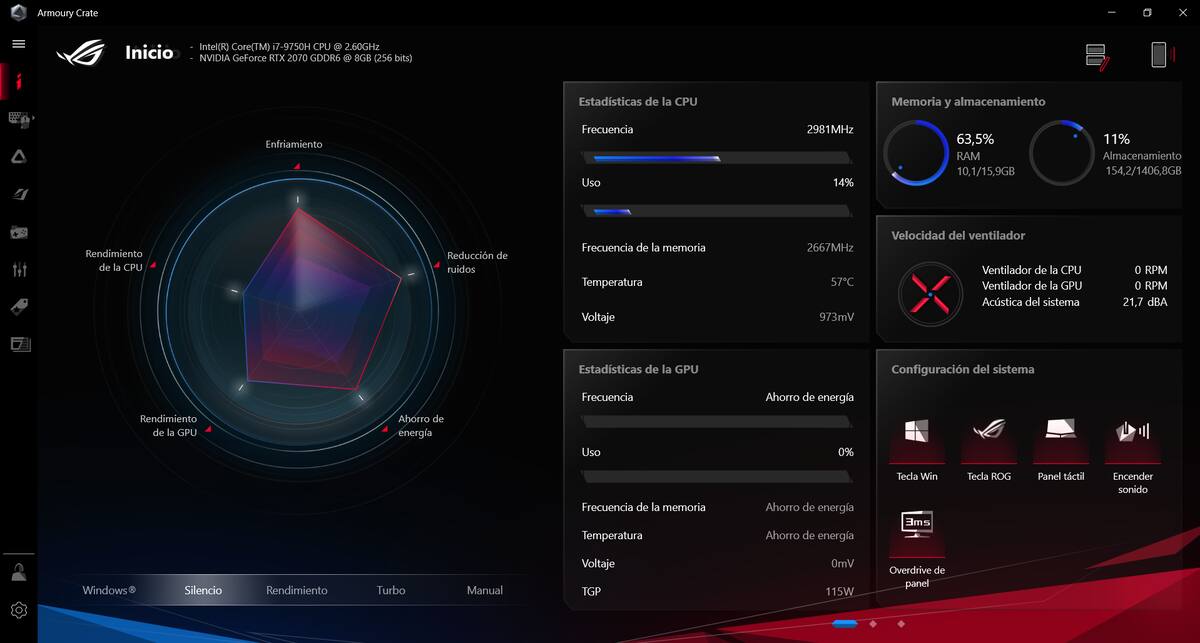Viewport: 1200px width, 643px height.
Task: Click the NVIDIA GeForce RTX 2070 text
Action: pyautogui.click(x=305, y=58)
